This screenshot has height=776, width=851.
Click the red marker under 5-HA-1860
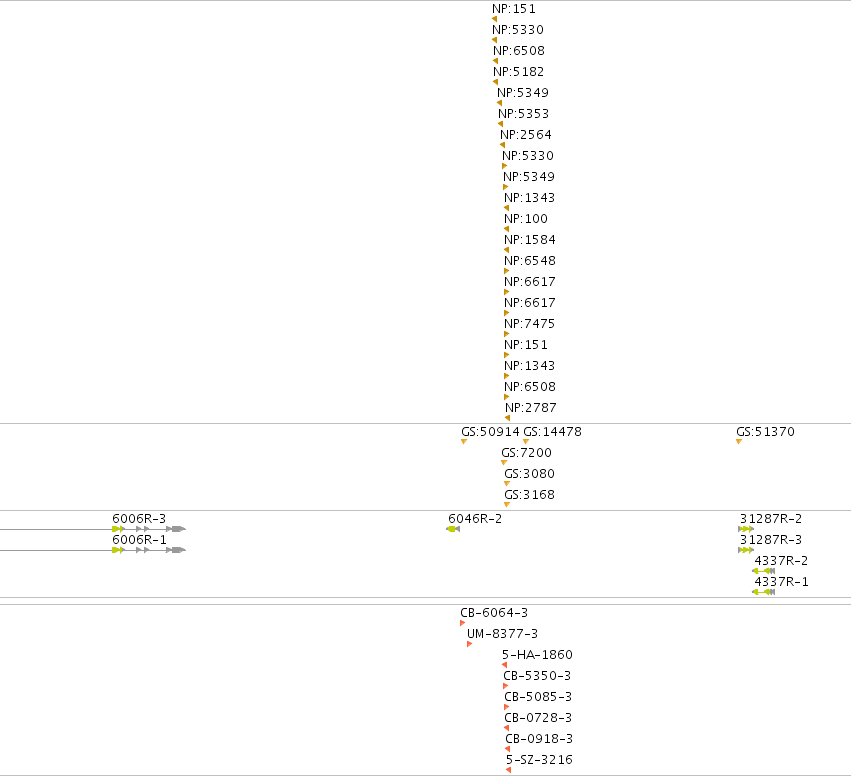coord(505,665)
